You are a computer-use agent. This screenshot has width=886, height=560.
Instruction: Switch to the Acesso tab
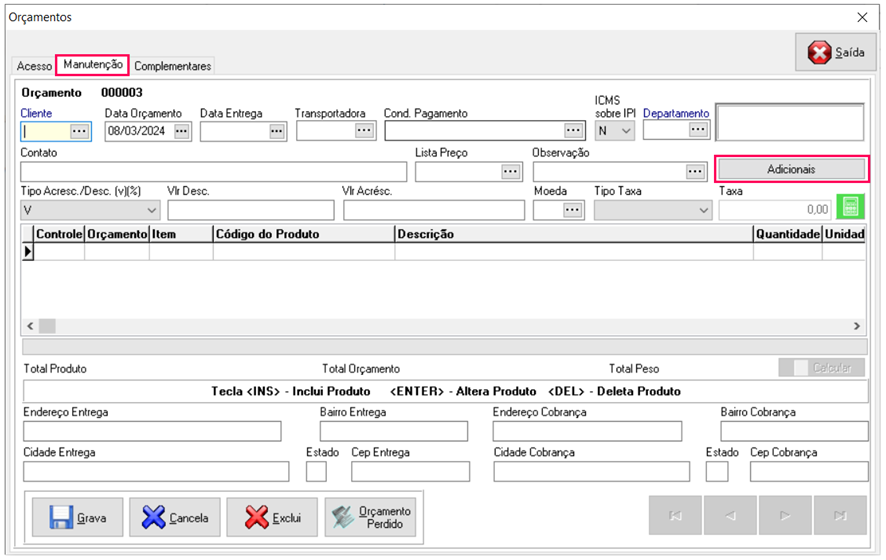tap(34, 66)
